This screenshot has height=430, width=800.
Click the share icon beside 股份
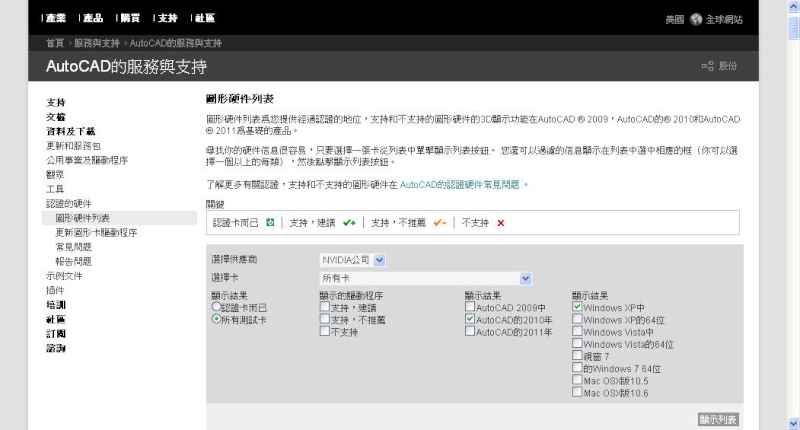[707, 66]
